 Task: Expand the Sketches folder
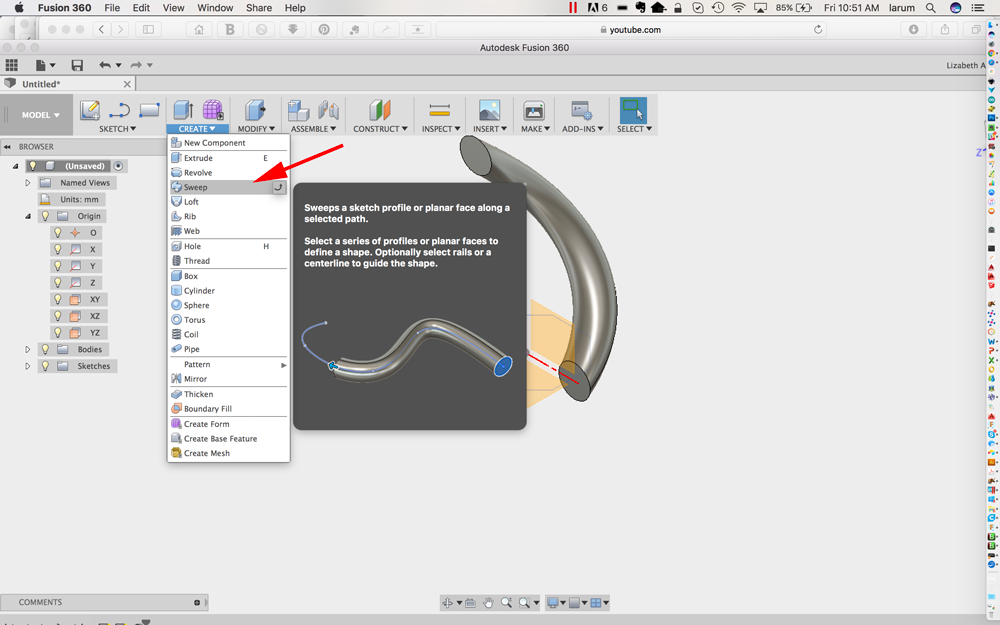(x=27, y=366)
